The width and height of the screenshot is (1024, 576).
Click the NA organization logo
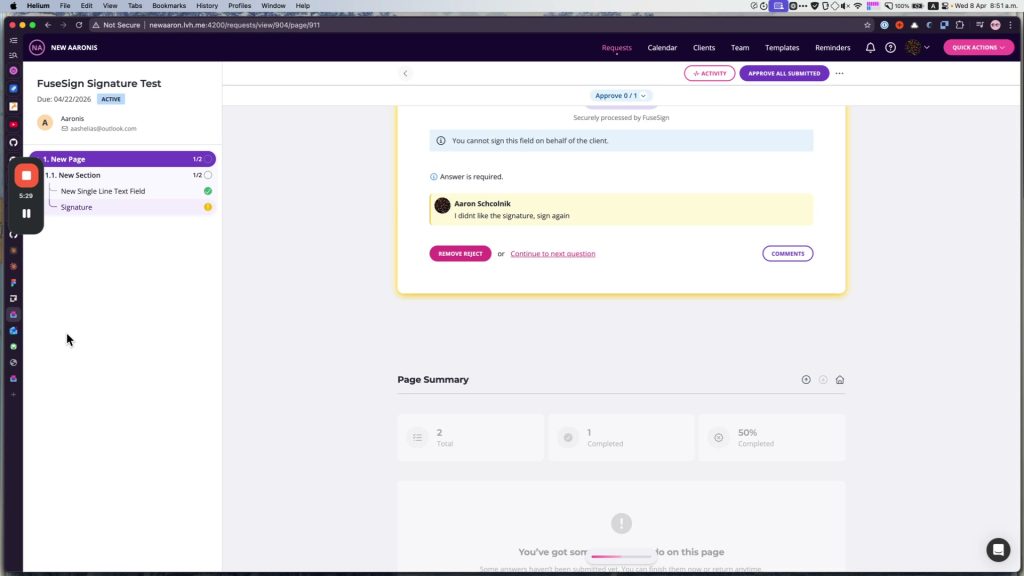(37, 48)
